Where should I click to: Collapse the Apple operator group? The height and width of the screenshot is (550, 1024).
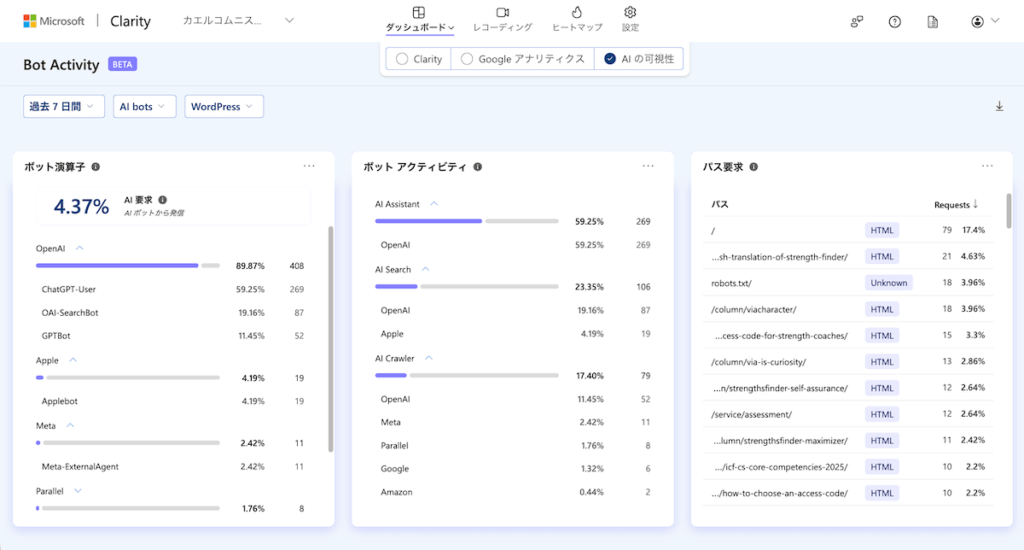[x=73, y=360]
